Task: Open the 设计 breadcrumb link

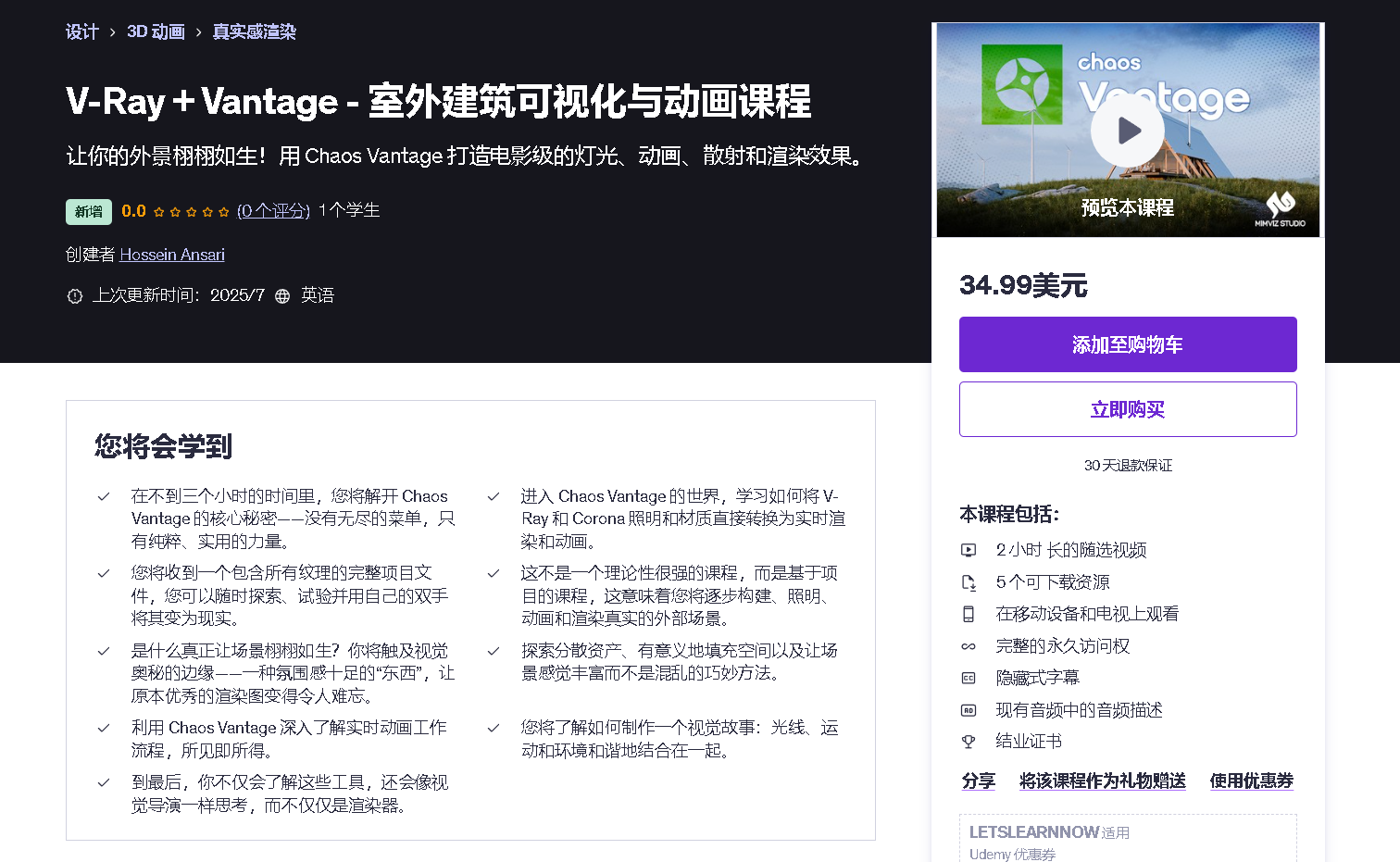Action: tap(81, 32)
